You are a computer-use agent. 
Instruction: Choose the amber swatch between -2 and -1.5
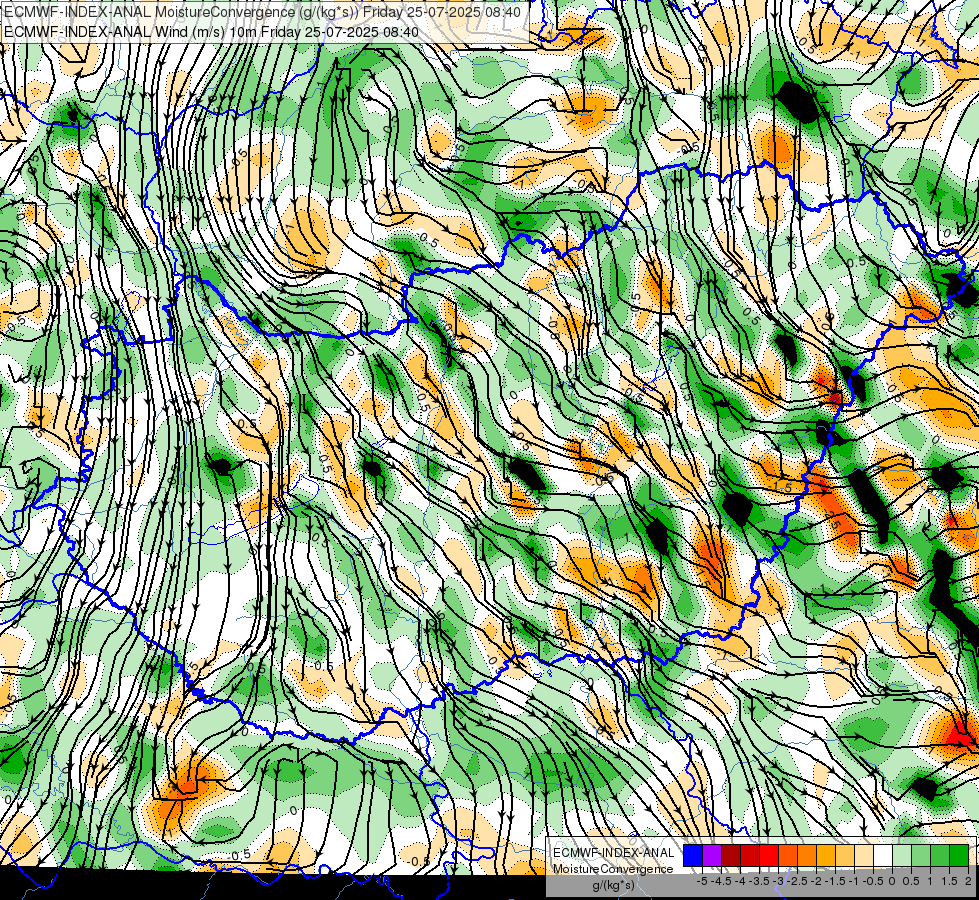826,856
